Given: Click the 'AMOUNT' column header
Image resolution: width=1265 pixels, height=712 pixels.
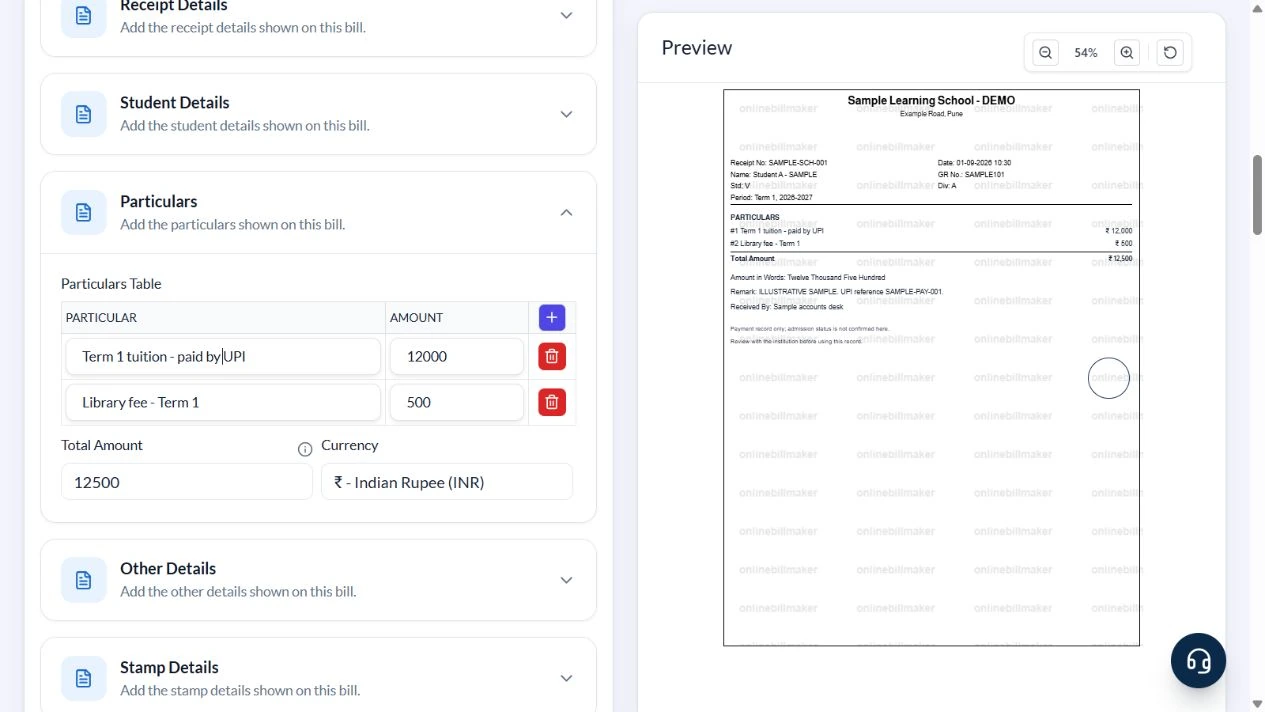Looking at the screenshot, I should point(416,318).
